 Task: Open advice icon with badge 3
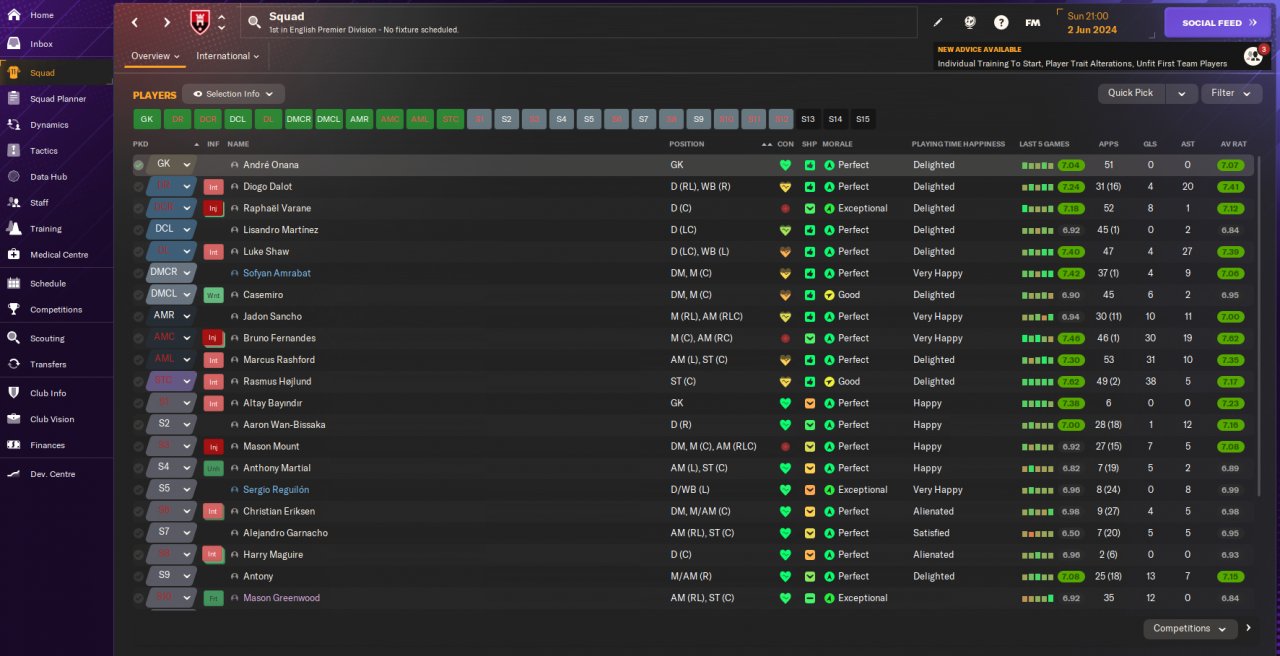click(1254, 56)
